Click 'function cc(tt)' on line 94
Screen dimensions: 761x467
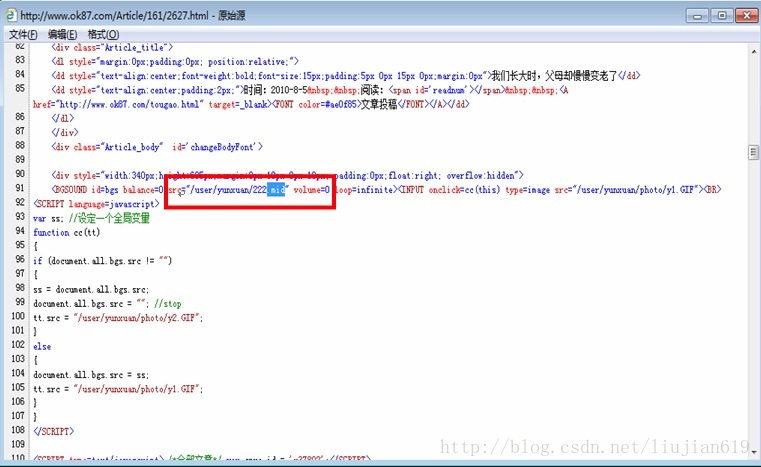pyautogui.click(x=66, y=233)
